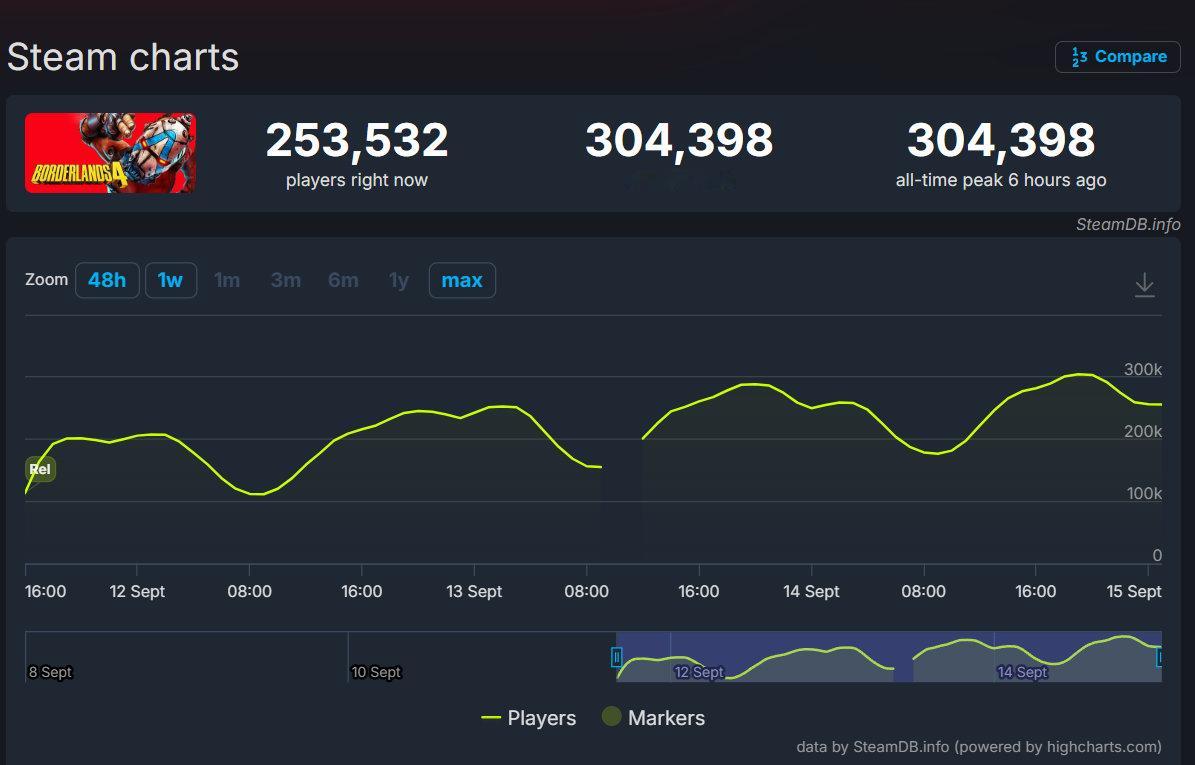Click the 14 Sept x-axis label on main chart
Image resolution: width=1195 pixels, height=765 pixels.
[811, 591]
